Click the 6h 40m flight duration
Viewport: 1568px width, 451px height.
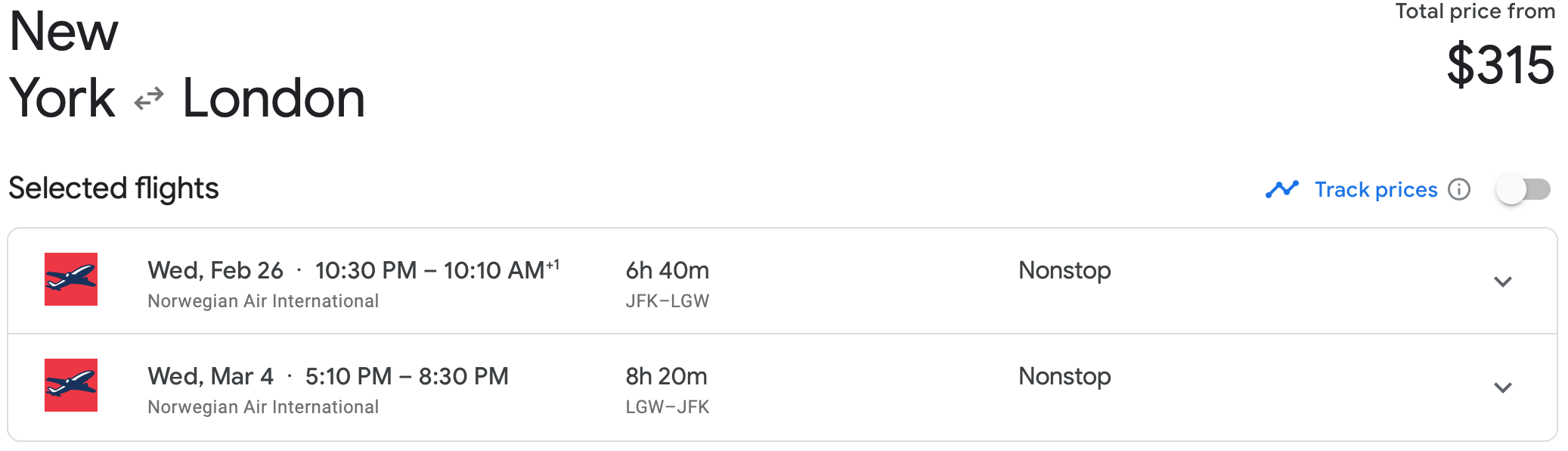tap(667, 270)
